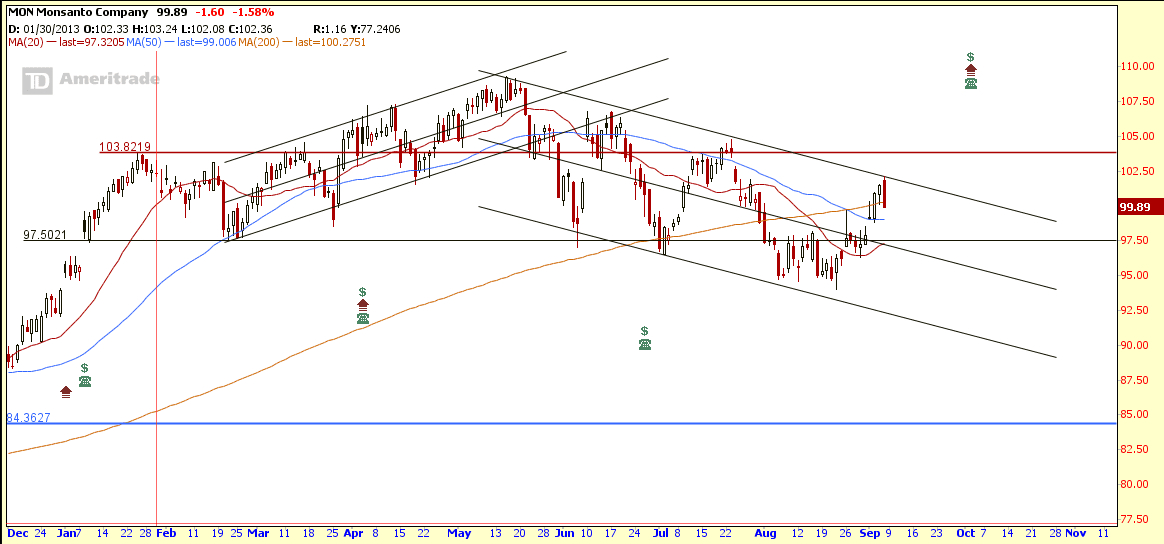Image resolution: width=1164 pixels, height=544 pixels.
Task: Click the 103.8219 resistance line label
Action: click(x=125, y=147)
